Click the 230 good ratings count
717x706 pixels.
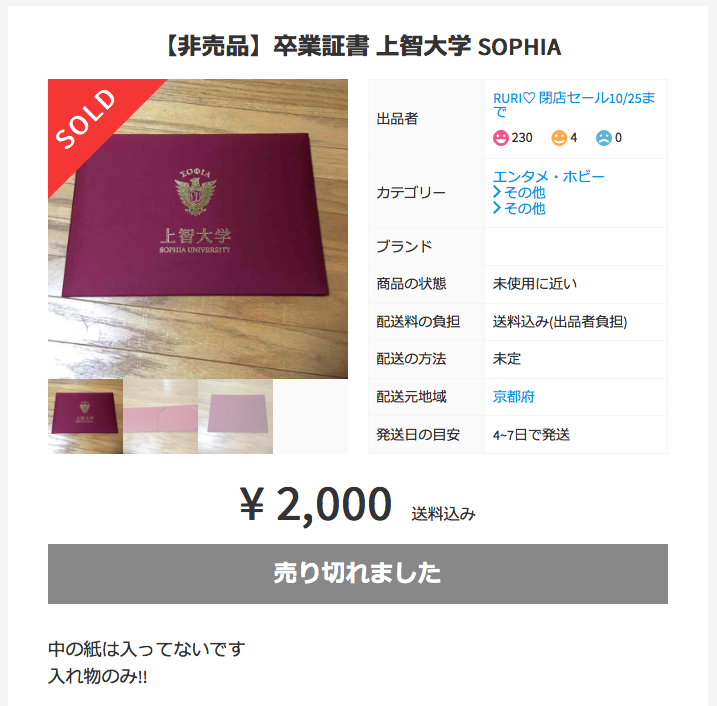522,138
